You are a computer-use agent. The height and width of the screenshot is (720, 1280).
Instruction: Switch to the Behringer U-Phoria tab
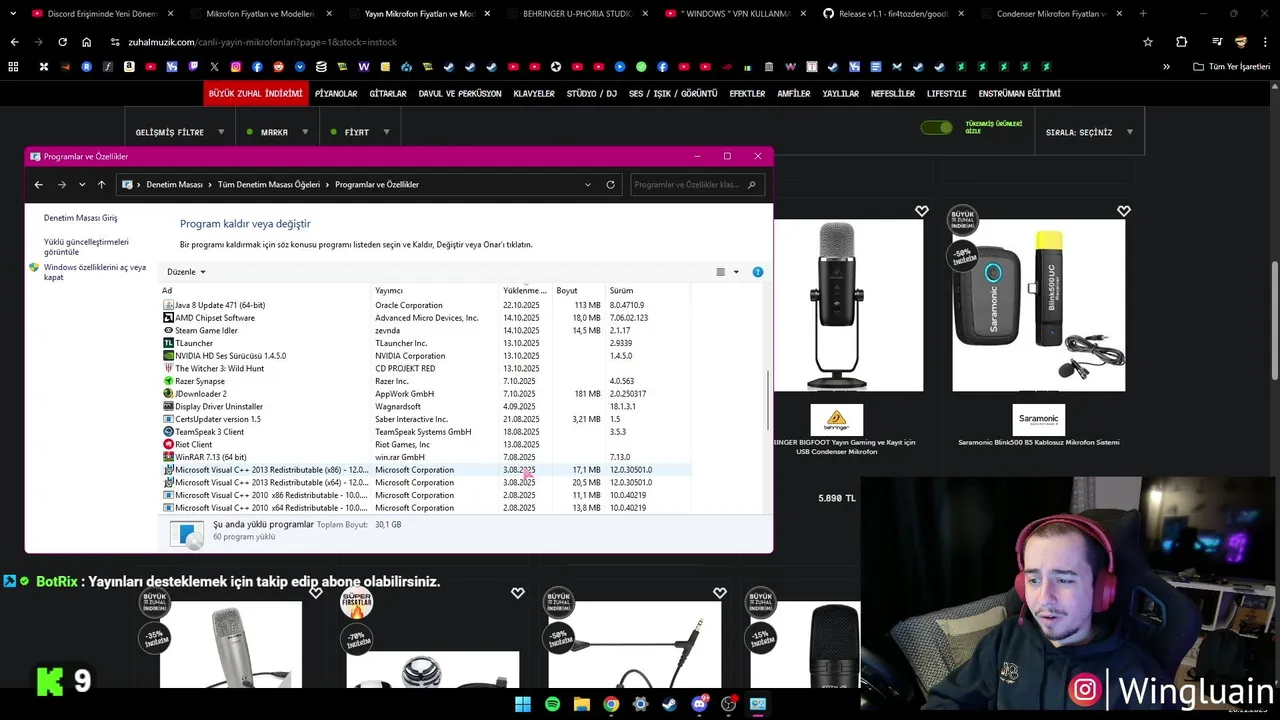tap(577, 14)
